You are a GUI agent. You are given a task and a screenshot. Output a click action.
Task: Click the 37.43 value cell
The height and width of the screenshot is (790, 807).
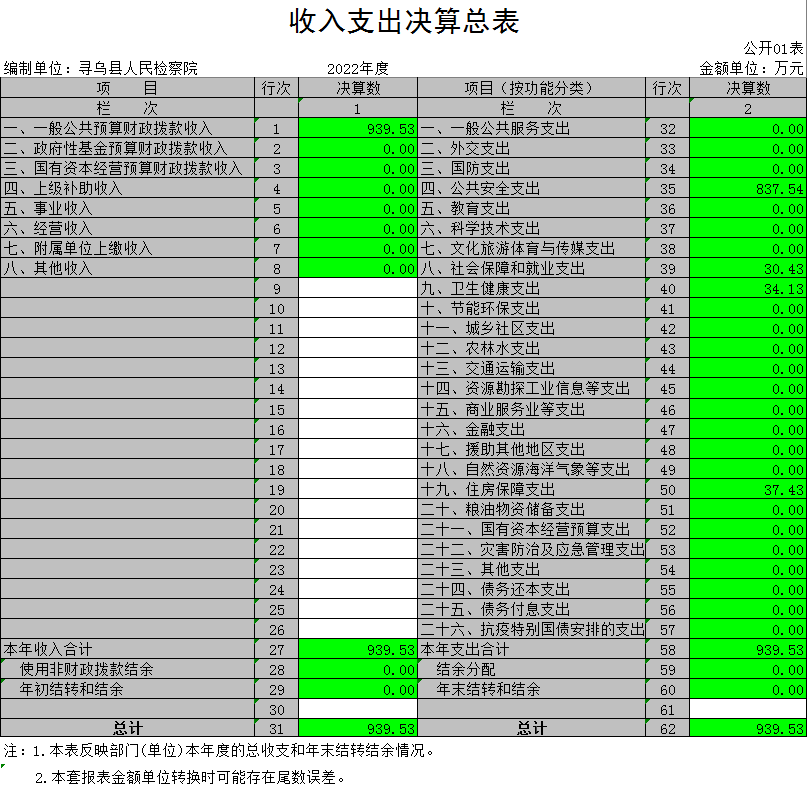(x=748, y=489)
